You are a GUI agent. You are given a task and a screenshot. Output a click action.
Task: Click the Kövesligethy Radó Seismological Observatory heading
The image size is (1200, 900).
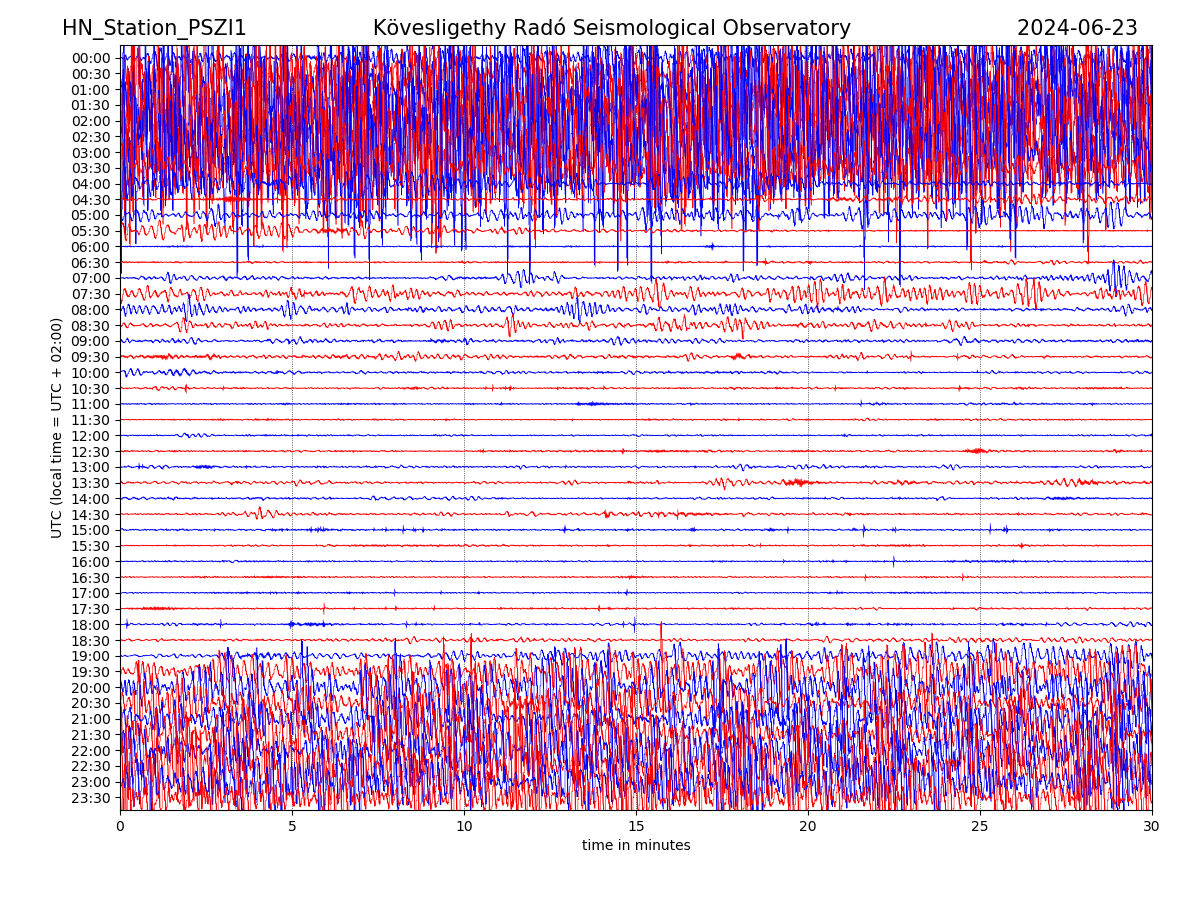pos(611,28)
